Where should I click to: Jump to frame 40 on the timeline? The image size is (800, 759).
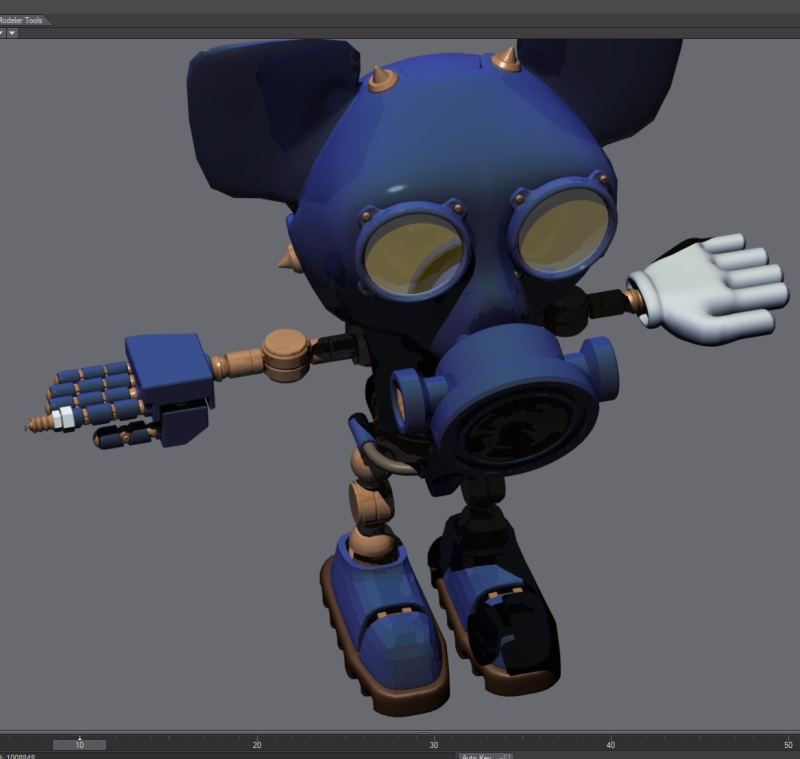[611, 744]
